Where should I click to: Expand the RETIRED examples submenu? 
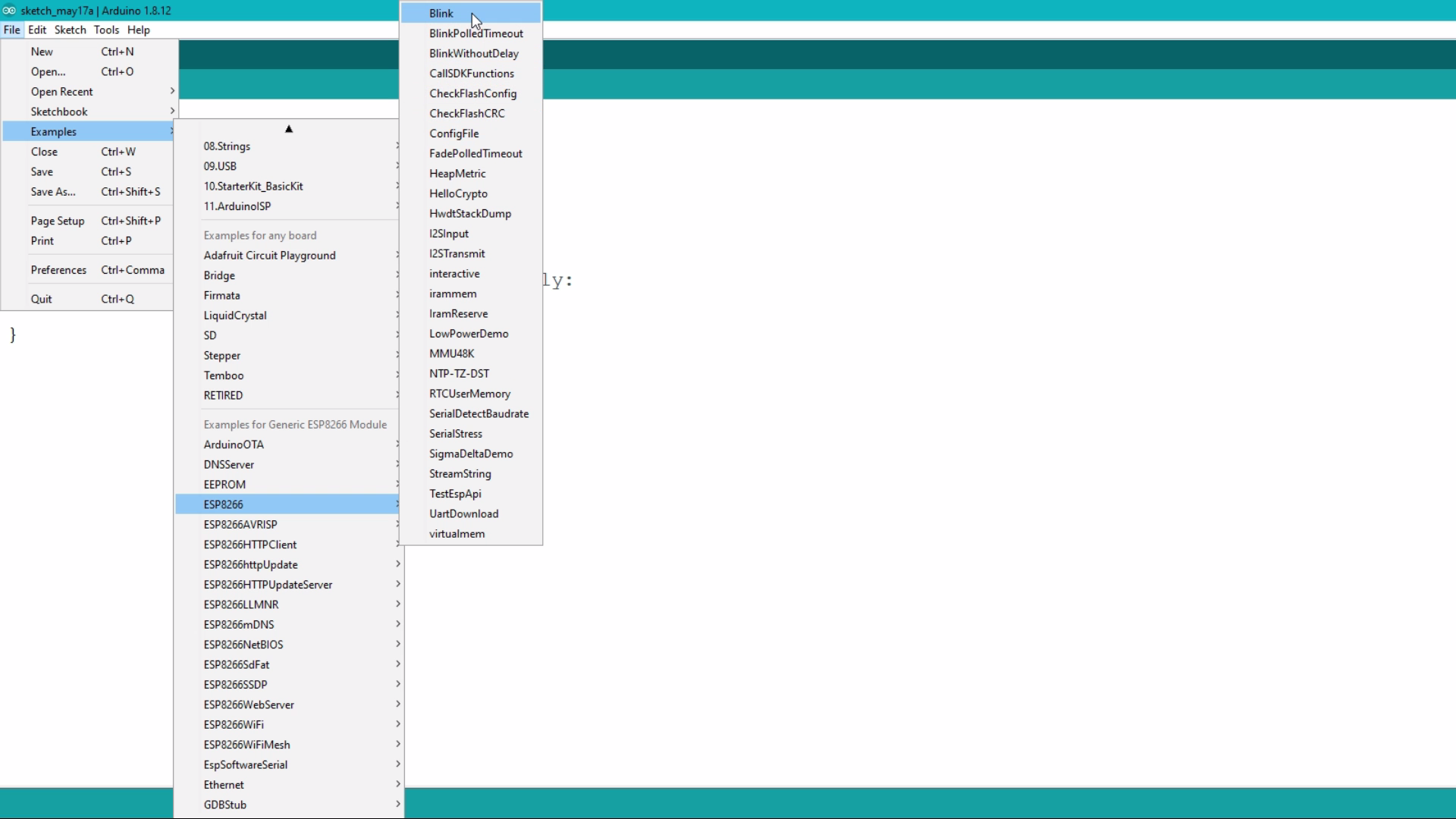288,395
